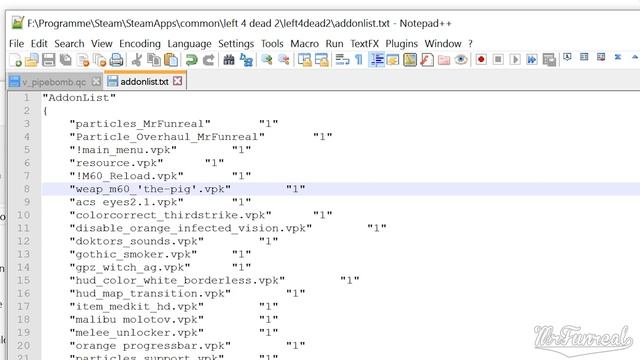Open the Macro menu
The width and height of the screenshot is (640, 360).
point(304,44)
